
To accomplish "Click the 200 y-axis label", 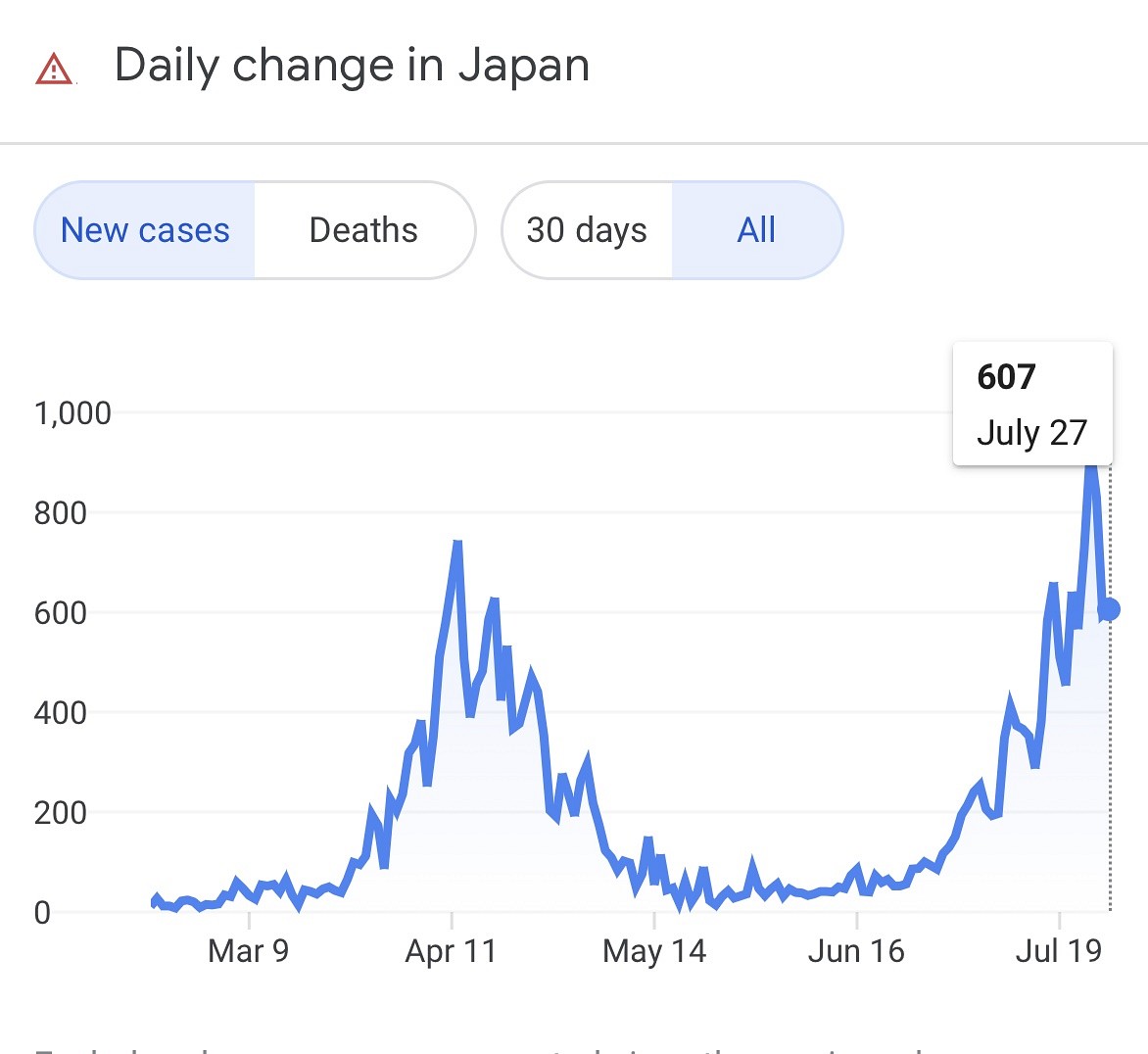I will [61, 813].
